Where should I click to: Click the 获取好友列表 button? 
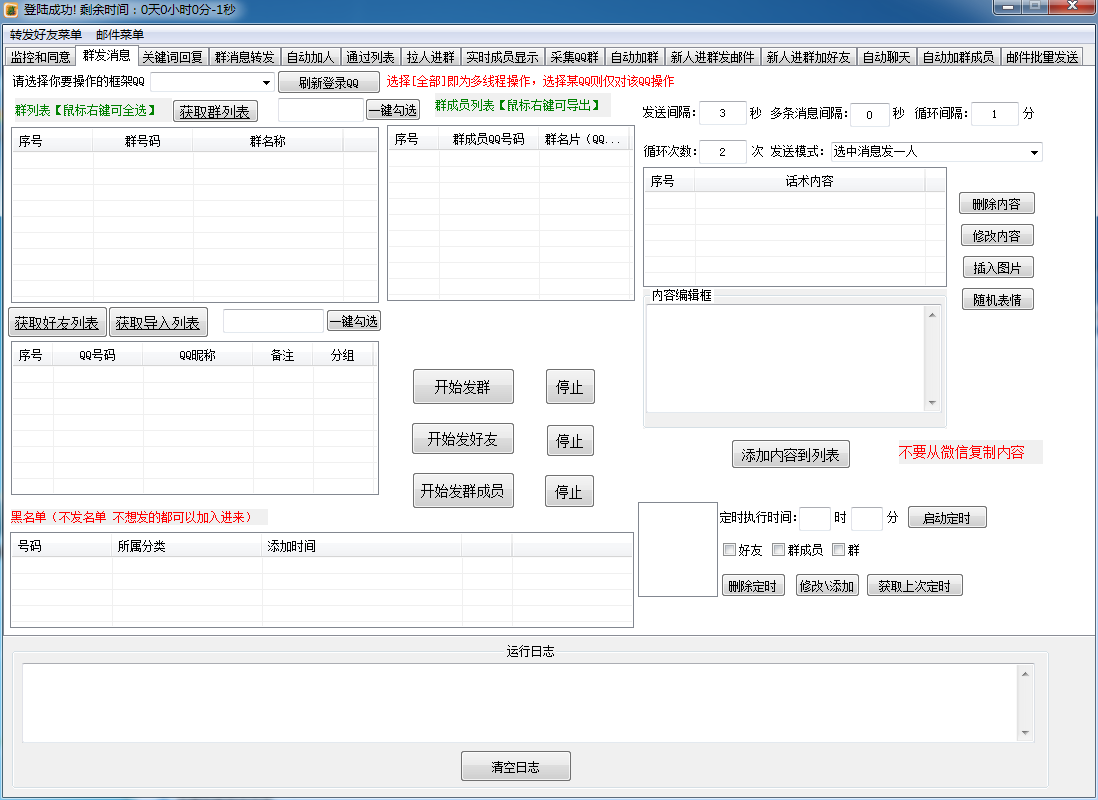(x=57, y=323)
